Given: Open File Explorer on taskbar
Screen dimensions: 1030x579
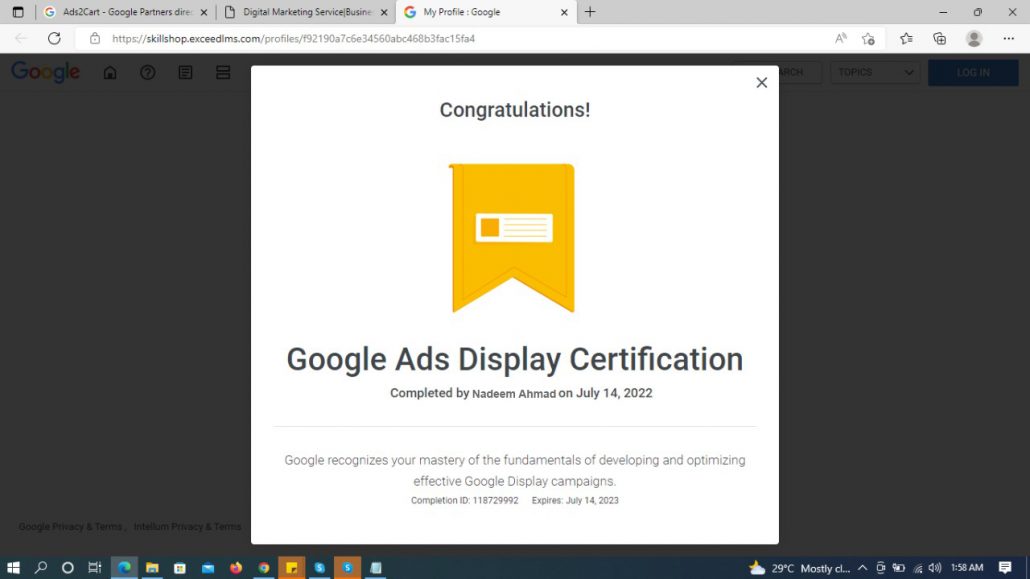Looking at the screenshot, I should (x=152, y=567).
